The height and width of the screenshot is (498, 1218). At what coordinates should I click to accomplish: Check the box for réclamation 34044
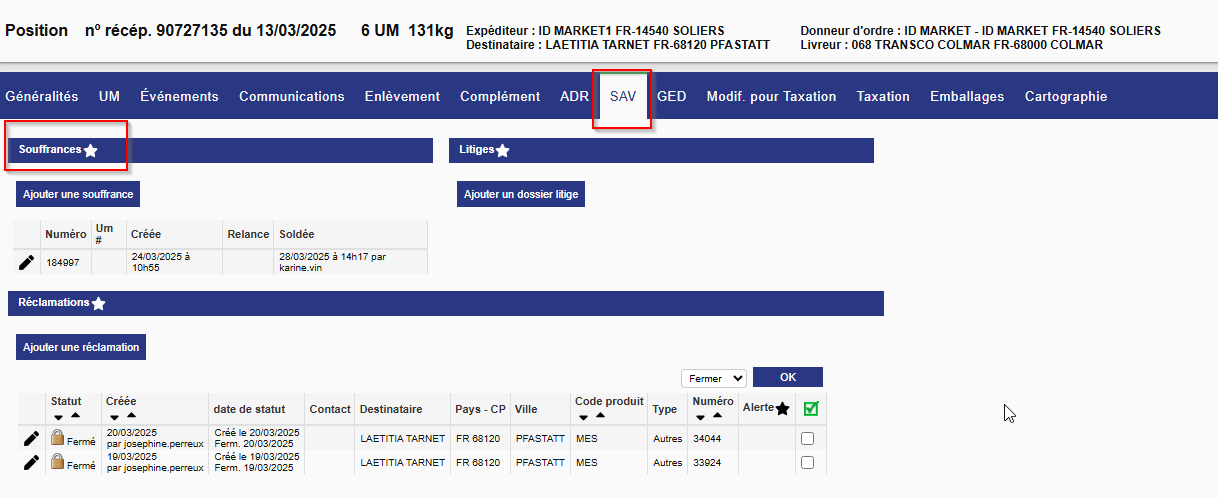pos(807,438)
